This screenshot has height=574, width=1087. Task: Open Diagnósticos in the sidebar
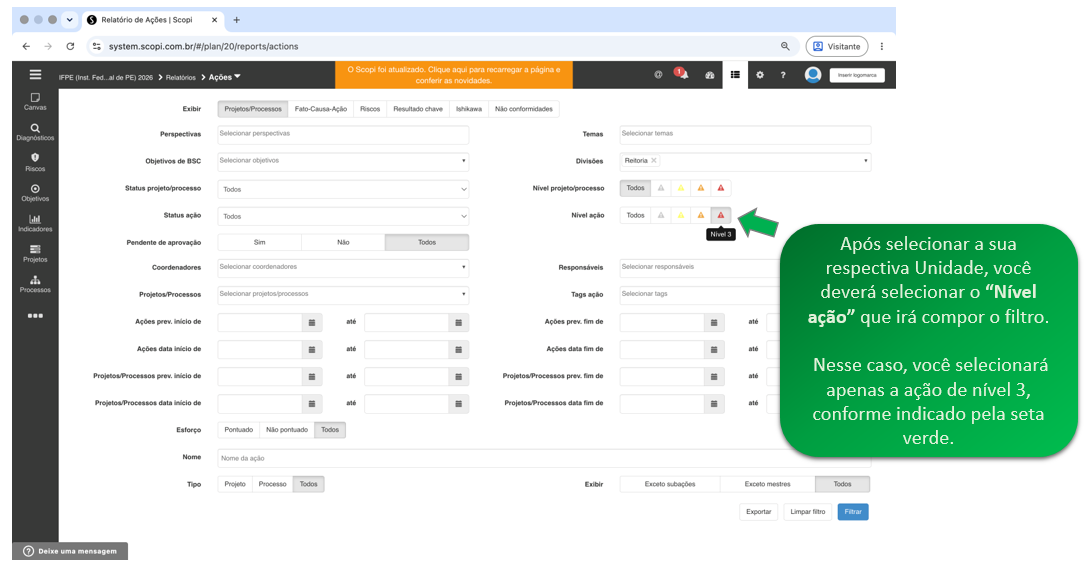tap(35, 132)
